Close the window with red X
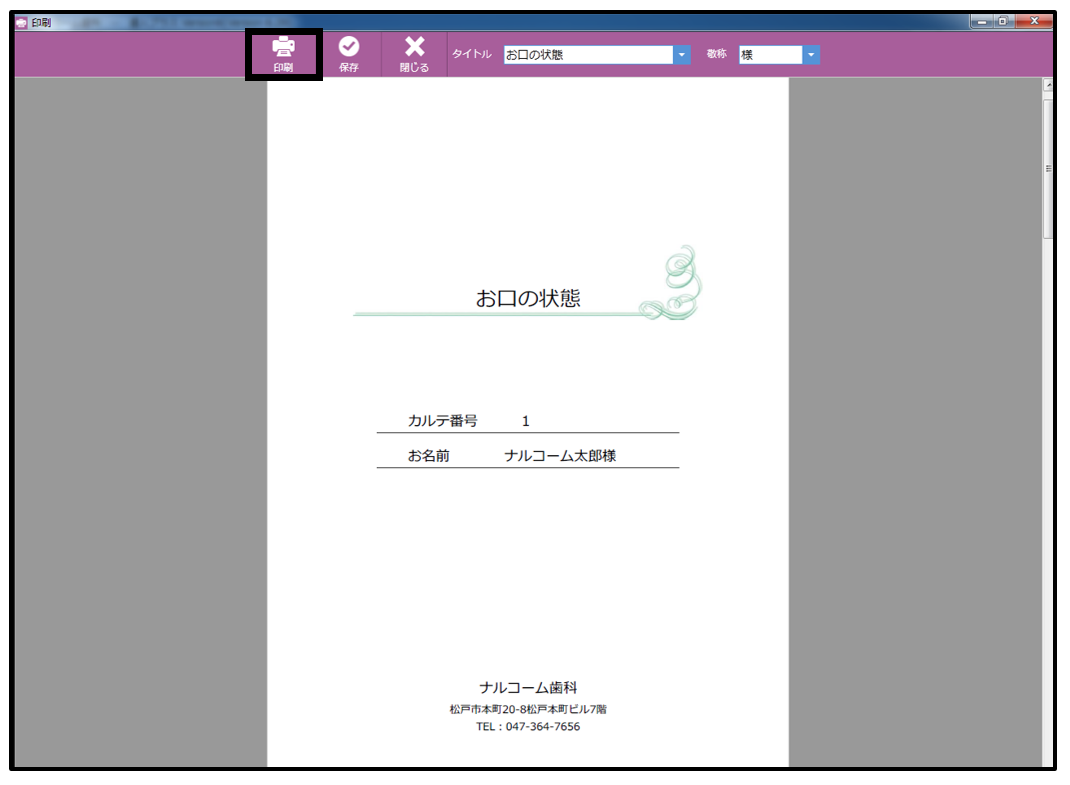 [1035, 22]
